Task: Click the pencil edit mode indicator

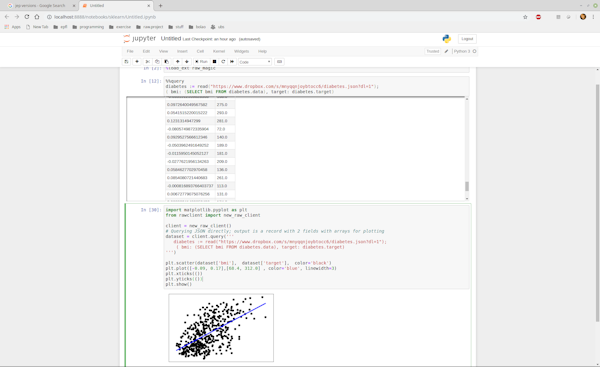Action: (446, 51)
